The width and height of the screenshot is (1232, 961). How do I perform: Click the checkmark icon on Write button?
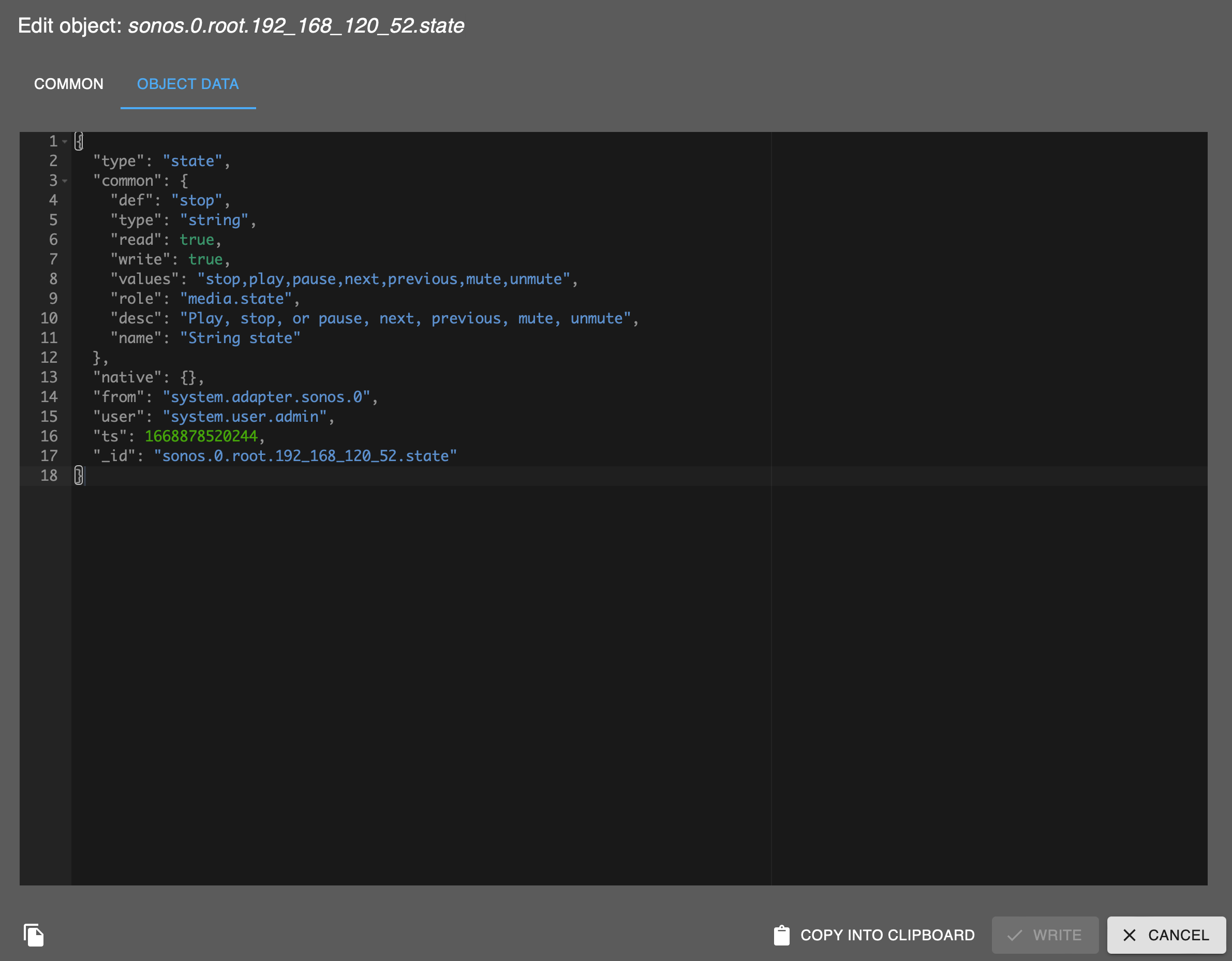(x=1014, y=935)
